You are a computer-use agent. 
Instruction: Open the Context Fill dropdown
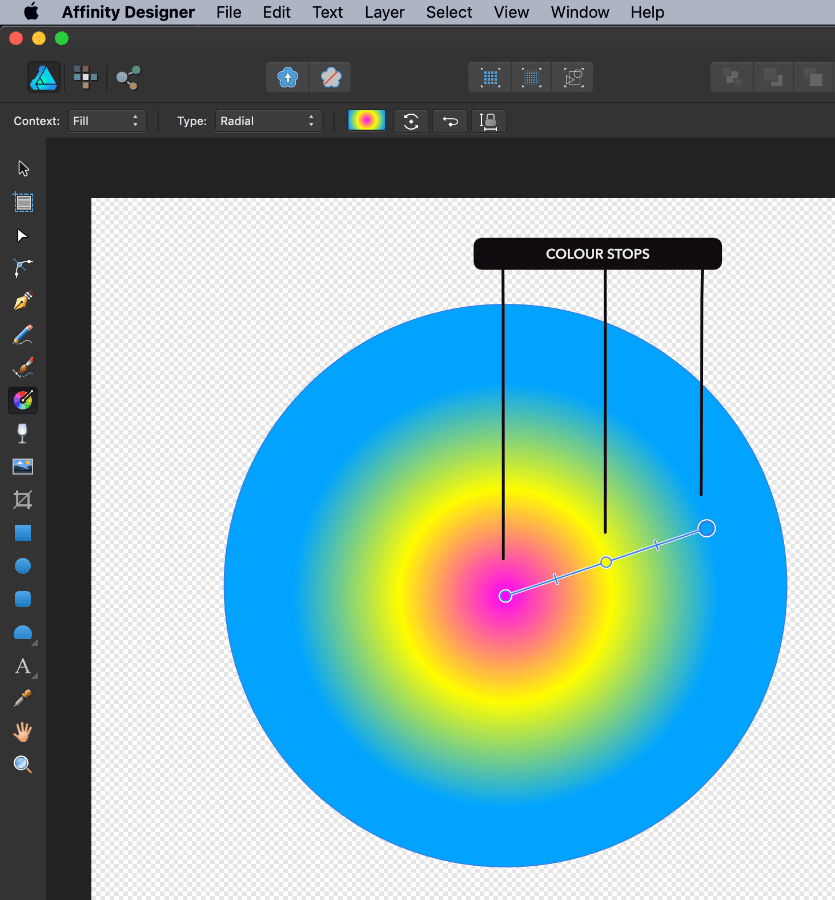(107, 121)
